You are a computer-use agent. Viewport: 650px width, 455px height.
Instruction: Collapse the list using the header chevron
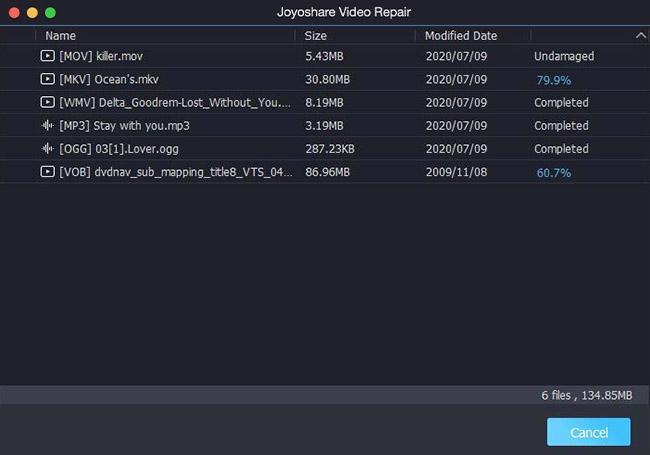pos(640,36)
